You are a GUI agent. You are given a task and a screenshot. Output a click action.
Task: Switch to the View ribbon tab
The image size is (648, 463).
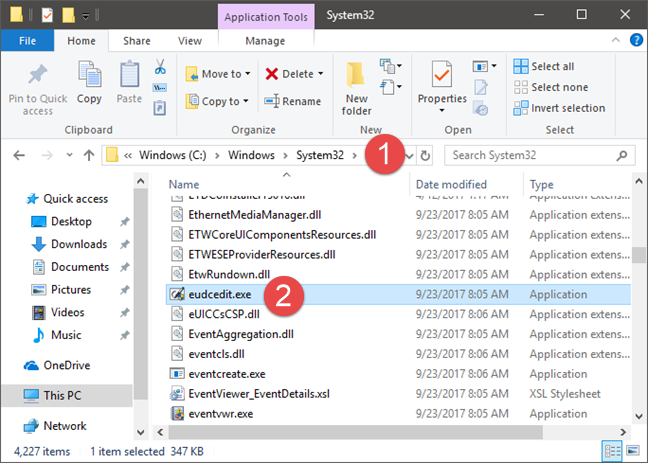(190, 41)
